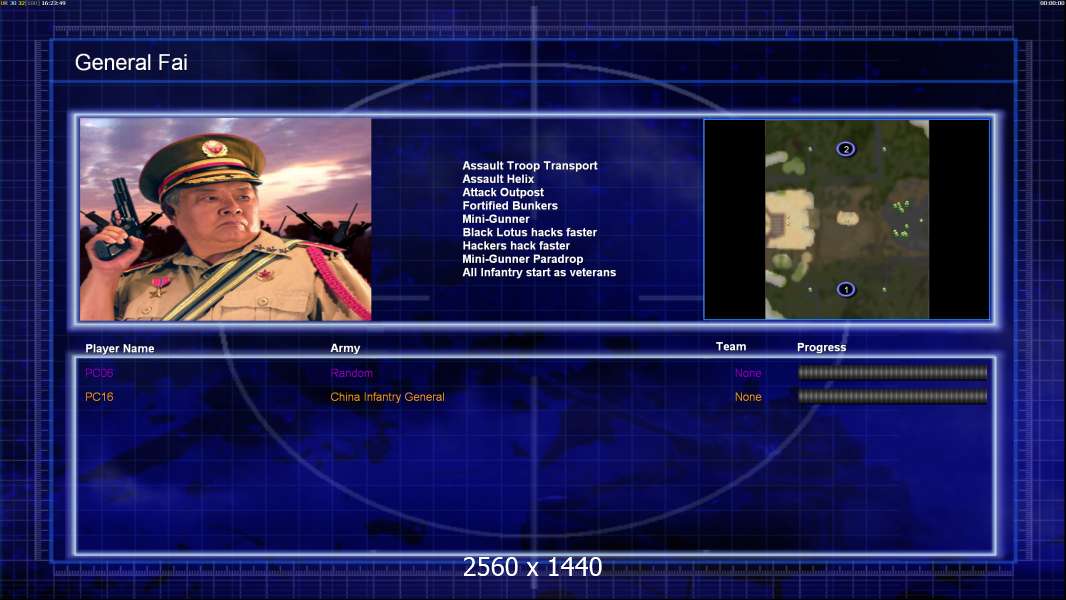The image size is (1066, 600).
Task: Click the Team value for PC05
Action: pos(748,373)
